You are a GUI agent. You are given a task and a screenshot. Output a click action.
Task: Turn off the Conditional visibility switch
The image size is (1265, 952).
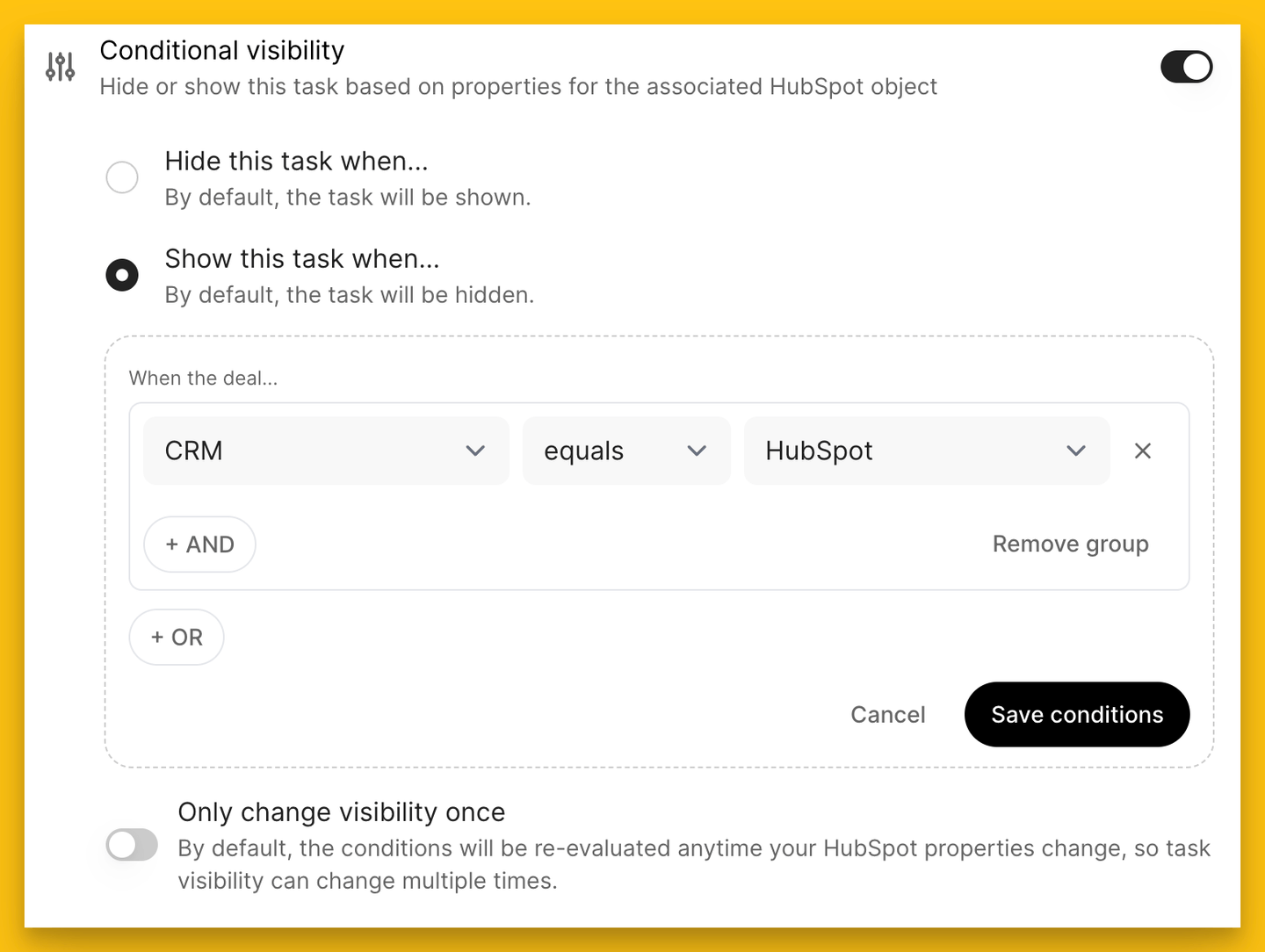coord(1186,67)
